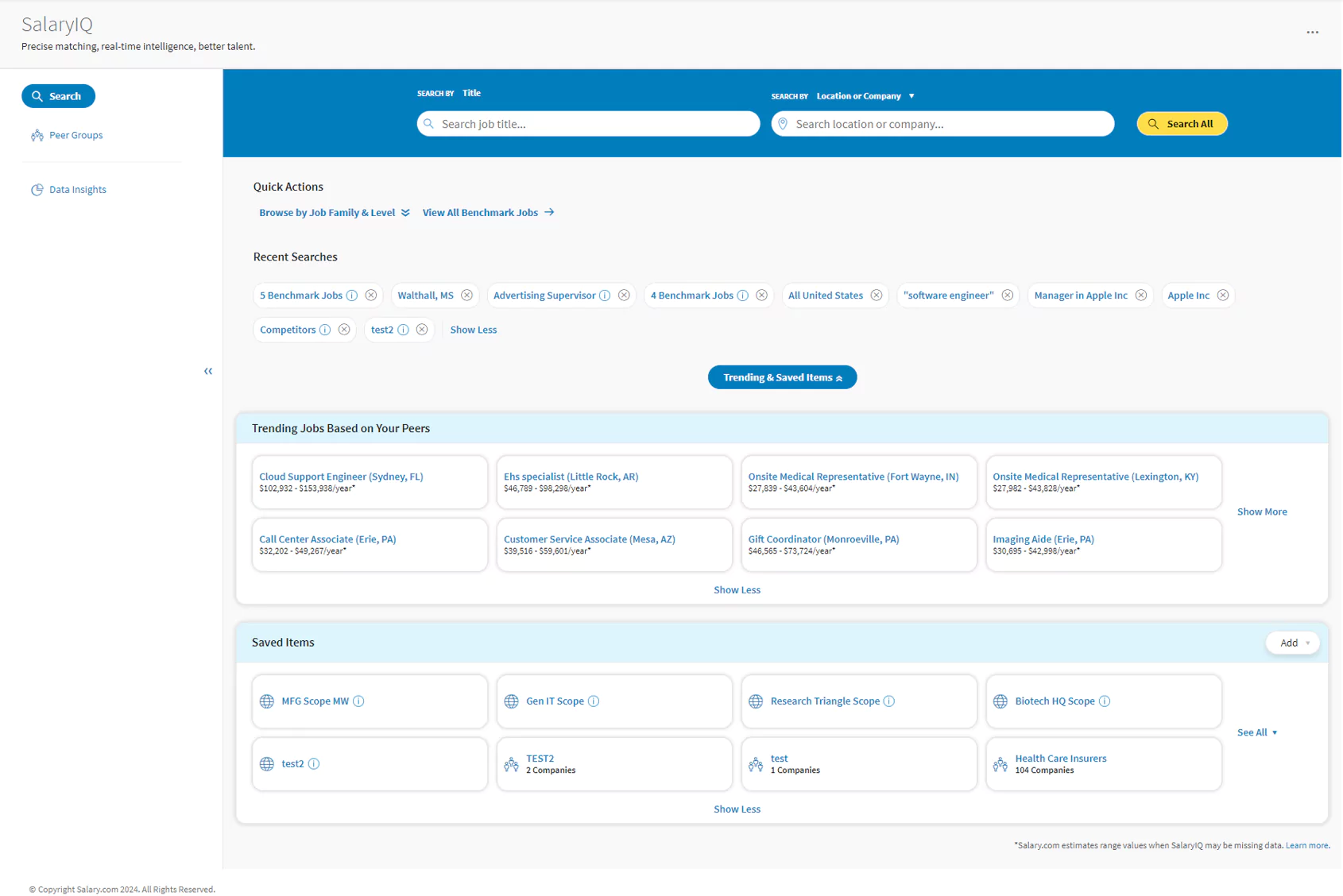Click info icon on Competitors search chip
1343x896 pixels.
(x=325, y=330)
